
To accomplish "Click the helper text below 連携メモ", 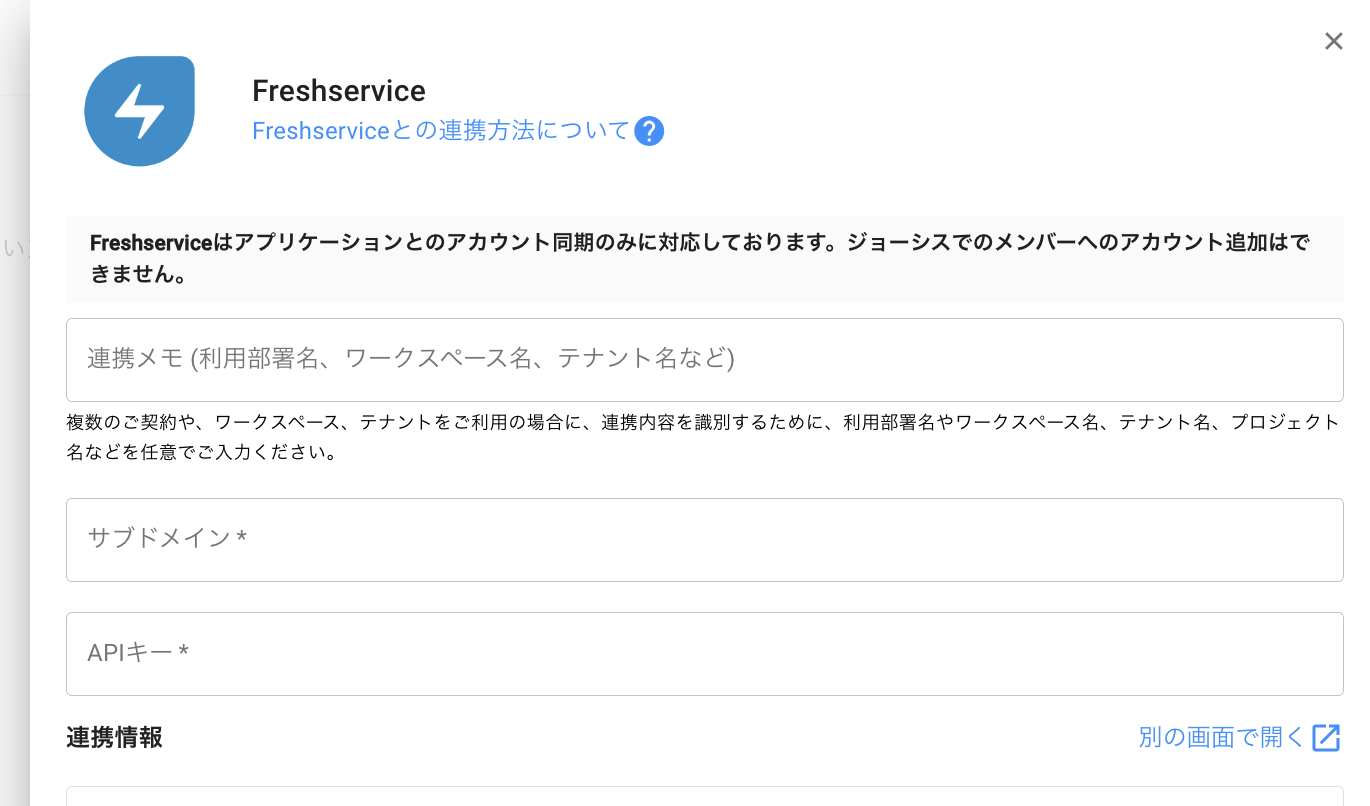I will pos(704,437).
